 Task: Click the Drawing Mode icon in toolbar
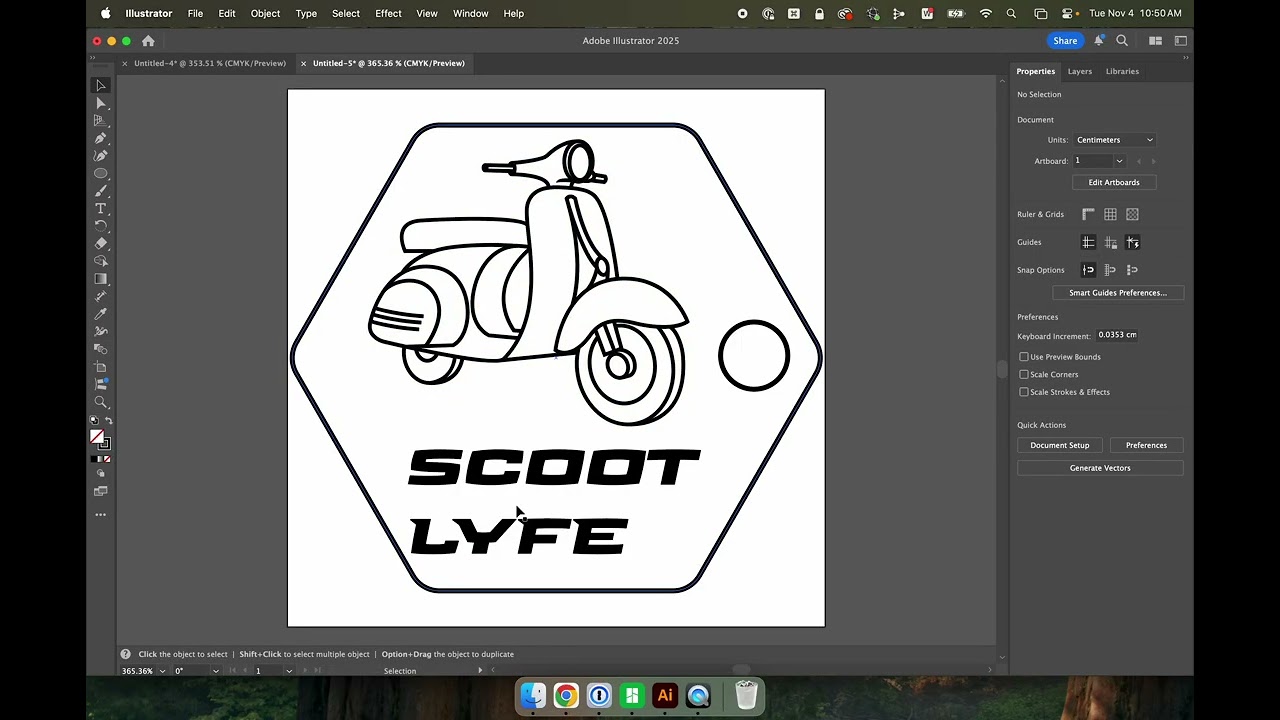pos(101,473)
